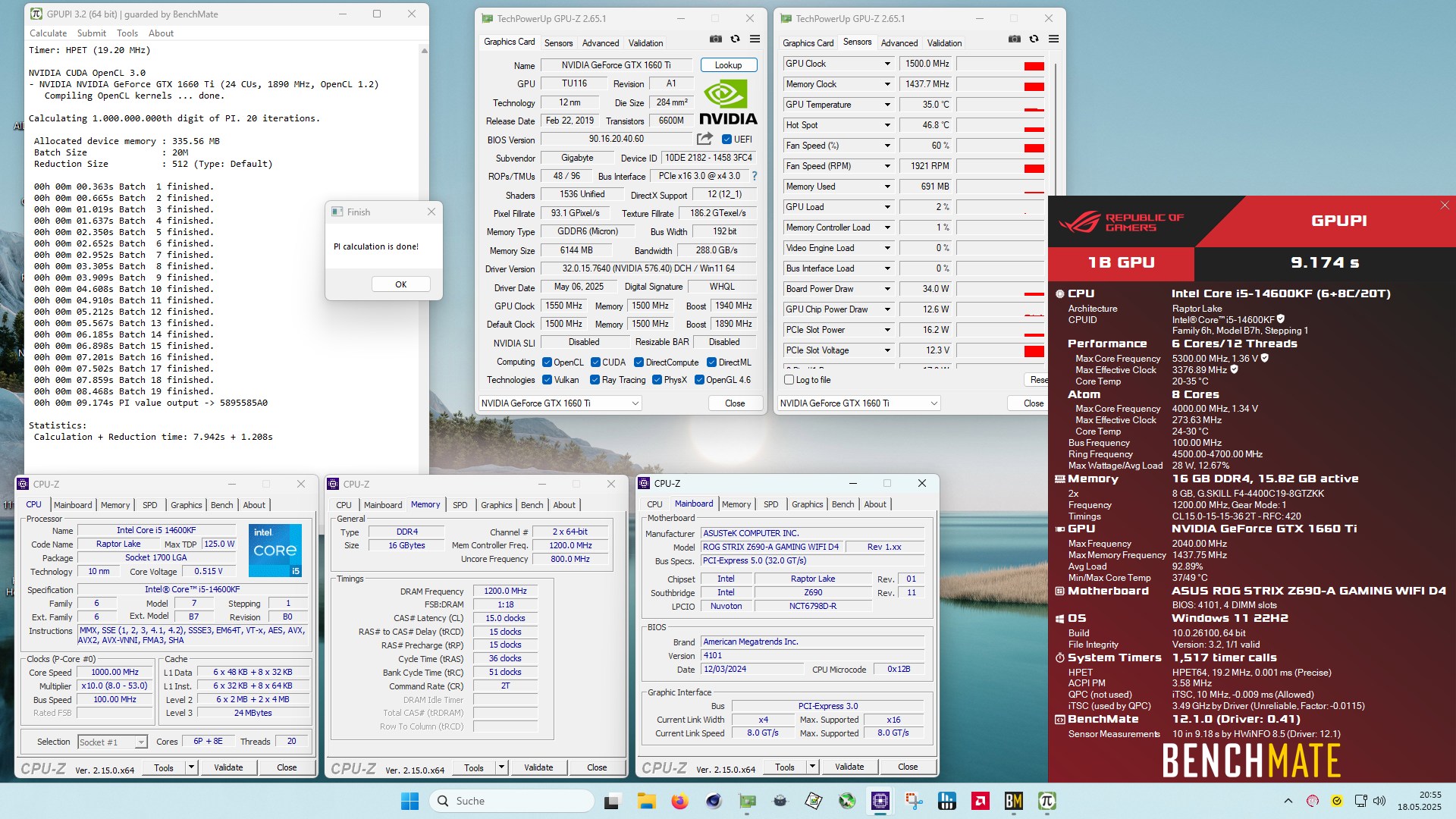Open Cinebench icon on the taskbar
1456x819 pixels.
click(714, 801)
